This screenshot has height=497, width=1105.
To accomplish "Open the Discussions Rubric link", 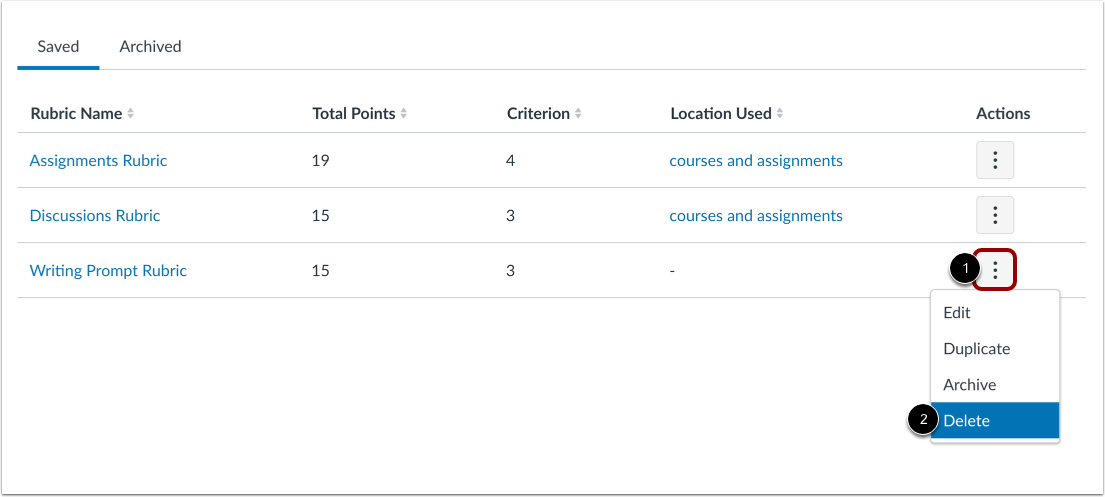I will [95, 215].
